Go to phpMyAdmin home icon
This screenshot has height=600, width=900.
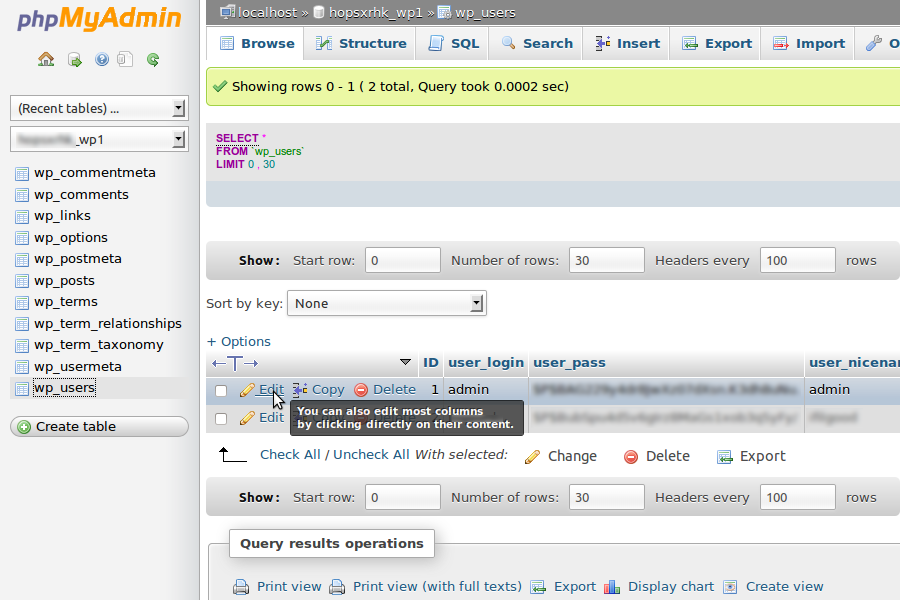point(46,59)
